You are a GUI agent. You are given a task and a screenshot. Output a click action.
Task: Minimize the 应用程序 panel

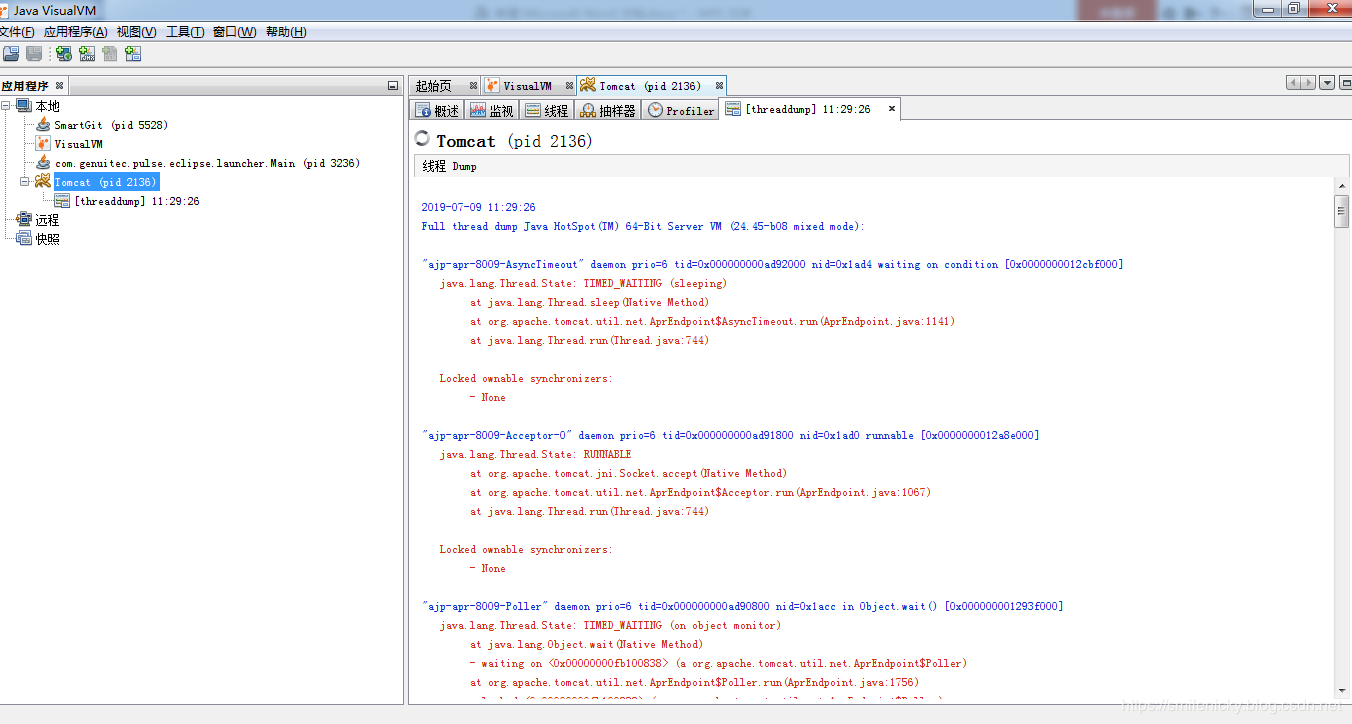point(393,86)
